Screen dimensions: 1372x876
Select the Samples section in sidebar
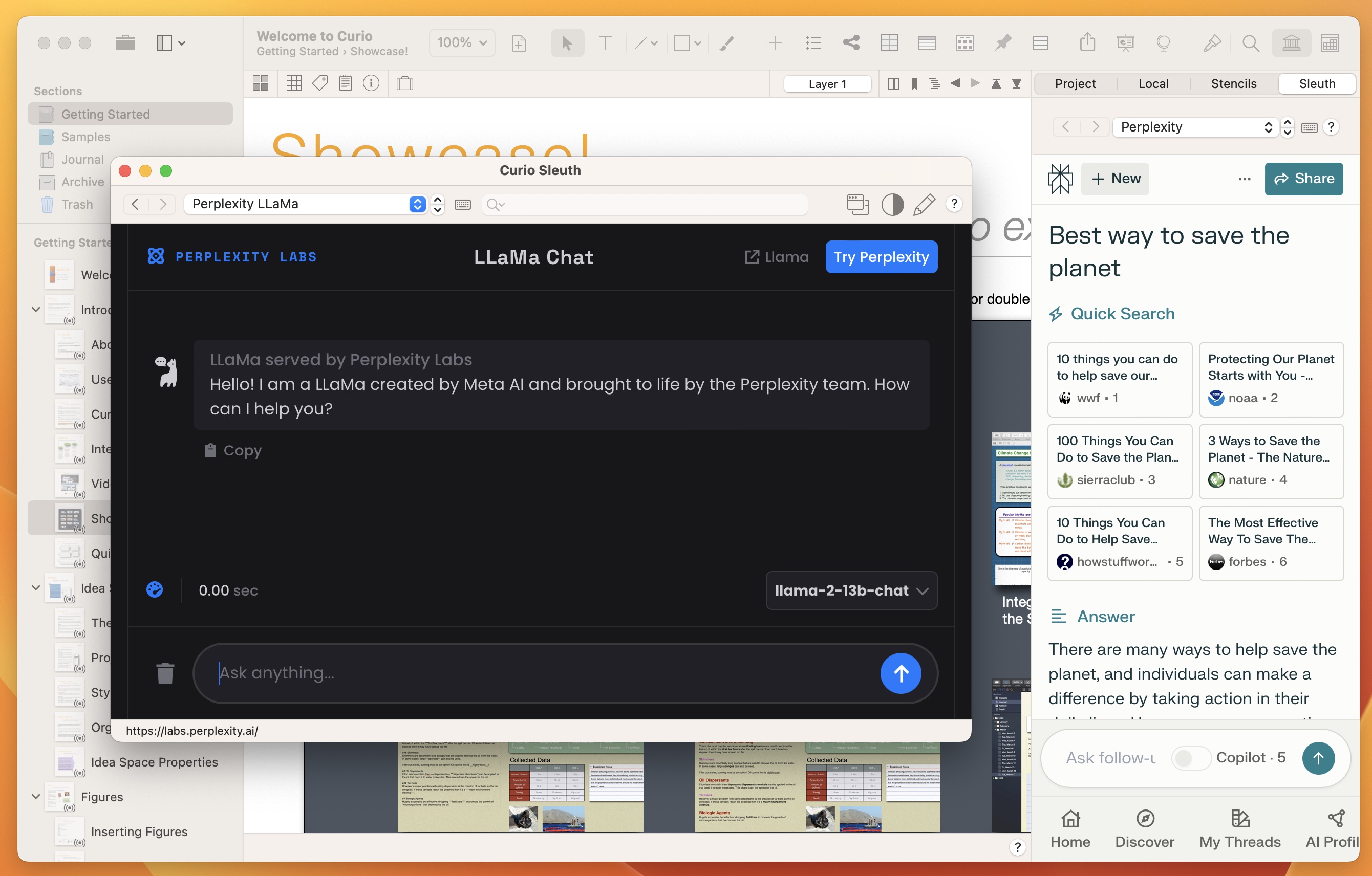click(130, 137)
